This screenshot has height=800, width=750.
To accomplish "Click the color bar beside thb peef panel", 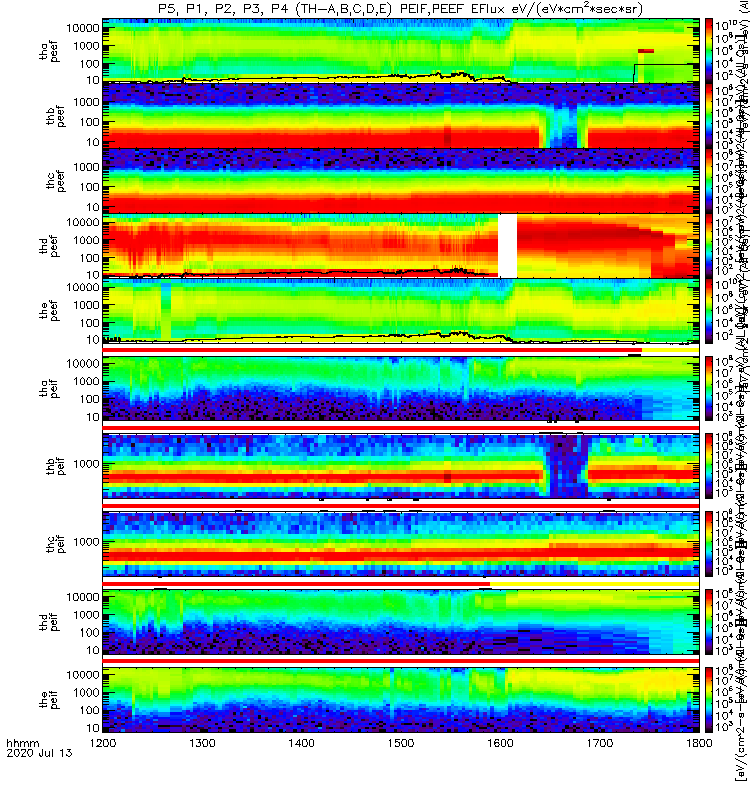I will pos(709,116).
